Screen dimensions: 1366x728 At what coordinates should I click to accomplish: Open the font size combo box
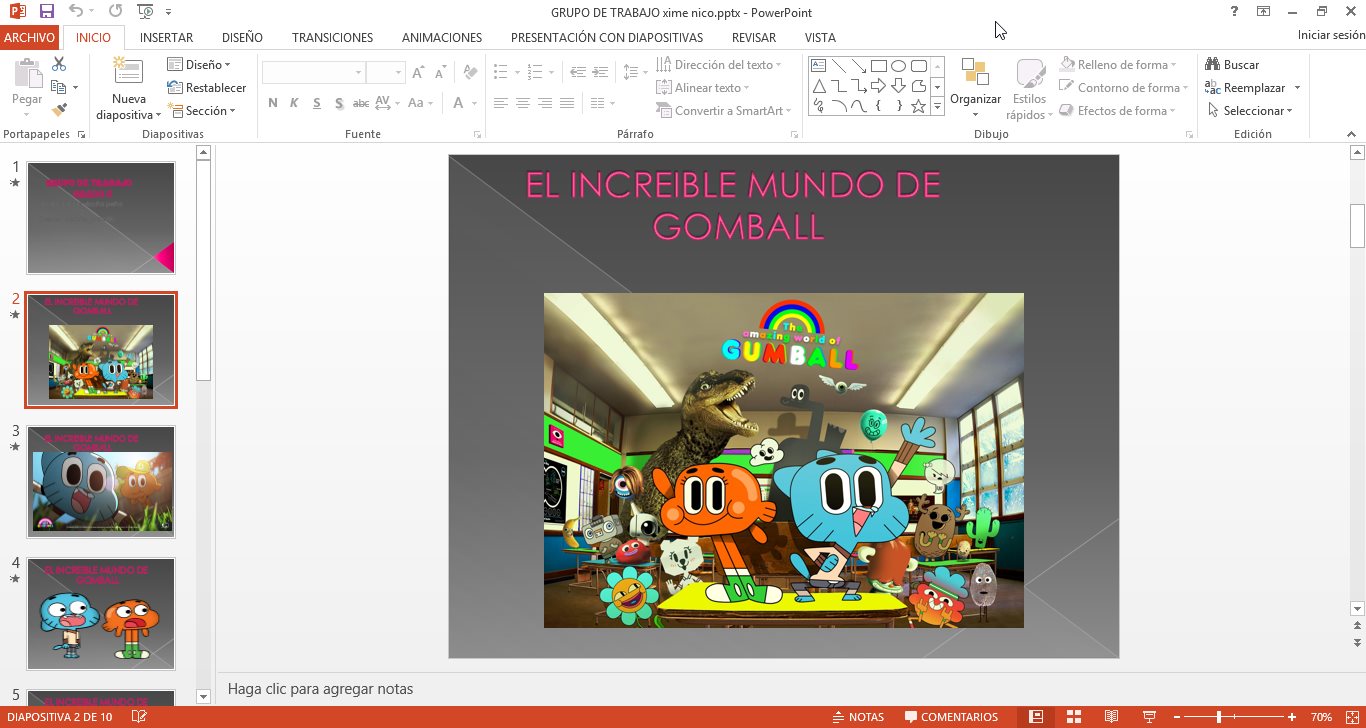pos(385,73)
